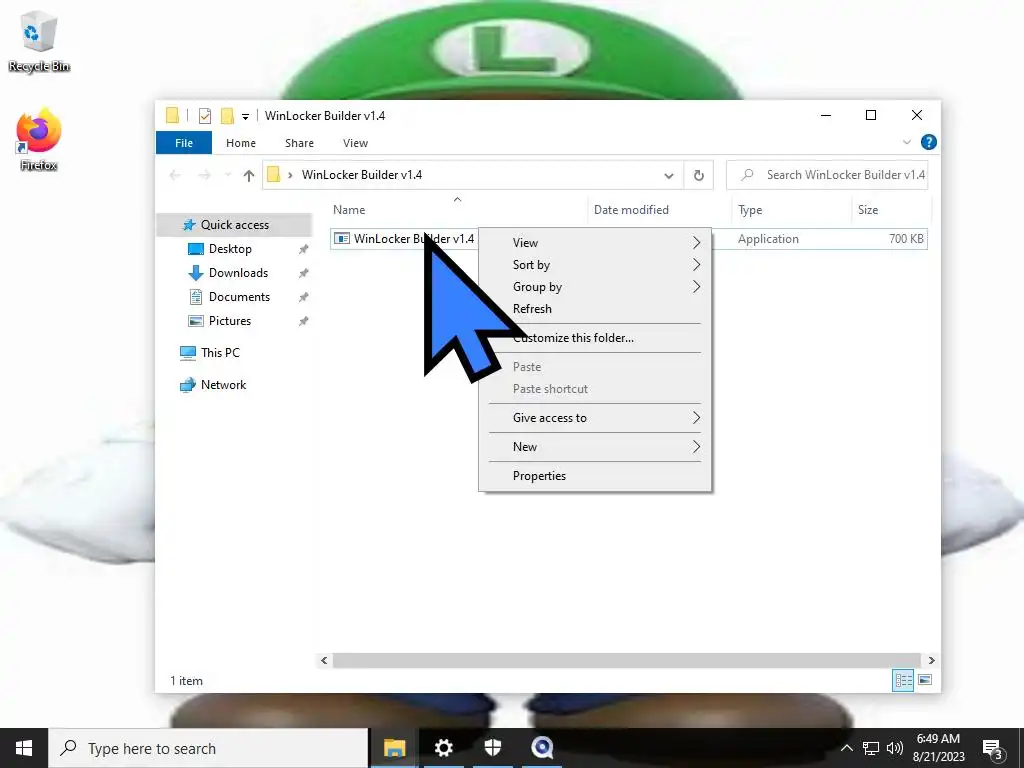Open the blue Help question mark icon
The width and height of the screenshot is (1024, 768).
click(x=928, y=142)
